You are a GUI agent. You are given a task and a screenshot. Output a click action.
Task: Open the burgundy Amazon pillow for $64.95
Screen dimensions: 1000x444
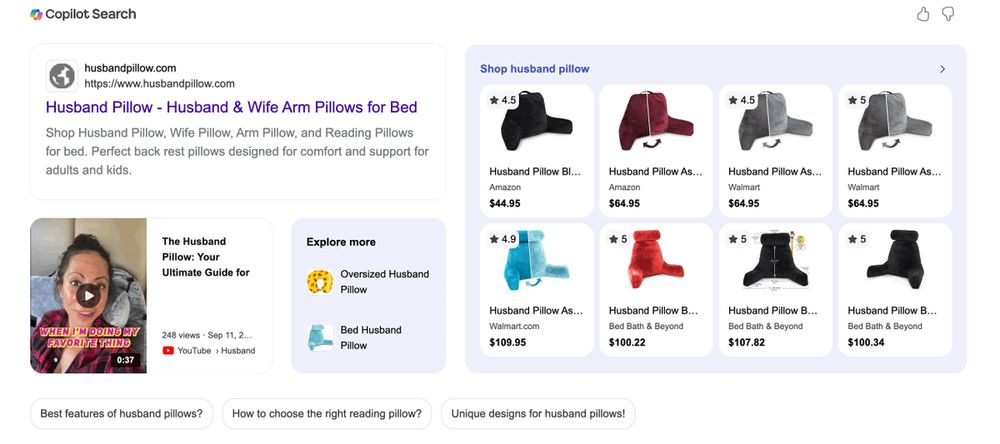click(x=654, y=150)
